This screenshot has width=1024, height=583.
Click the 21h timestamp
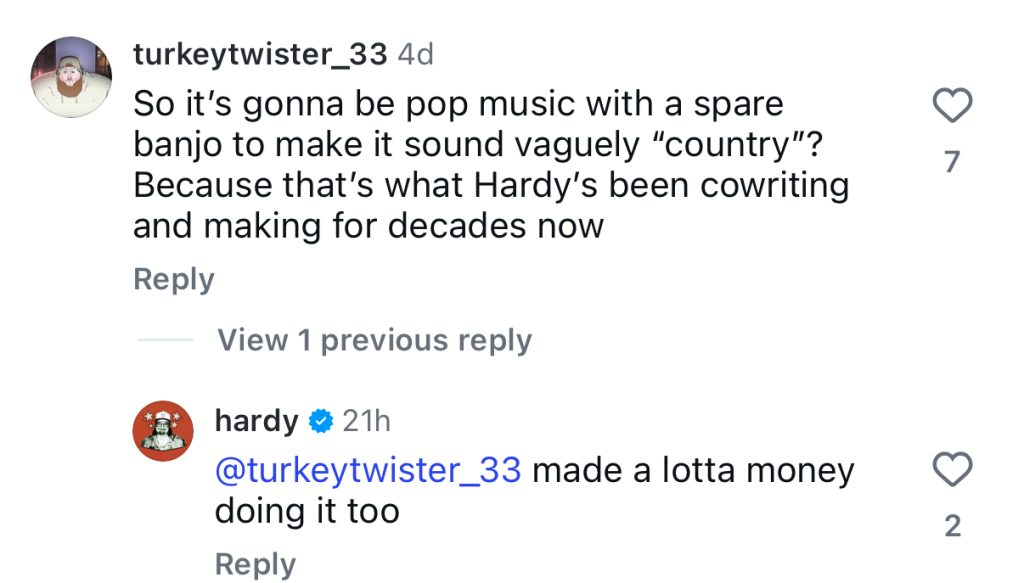point(366,422)
